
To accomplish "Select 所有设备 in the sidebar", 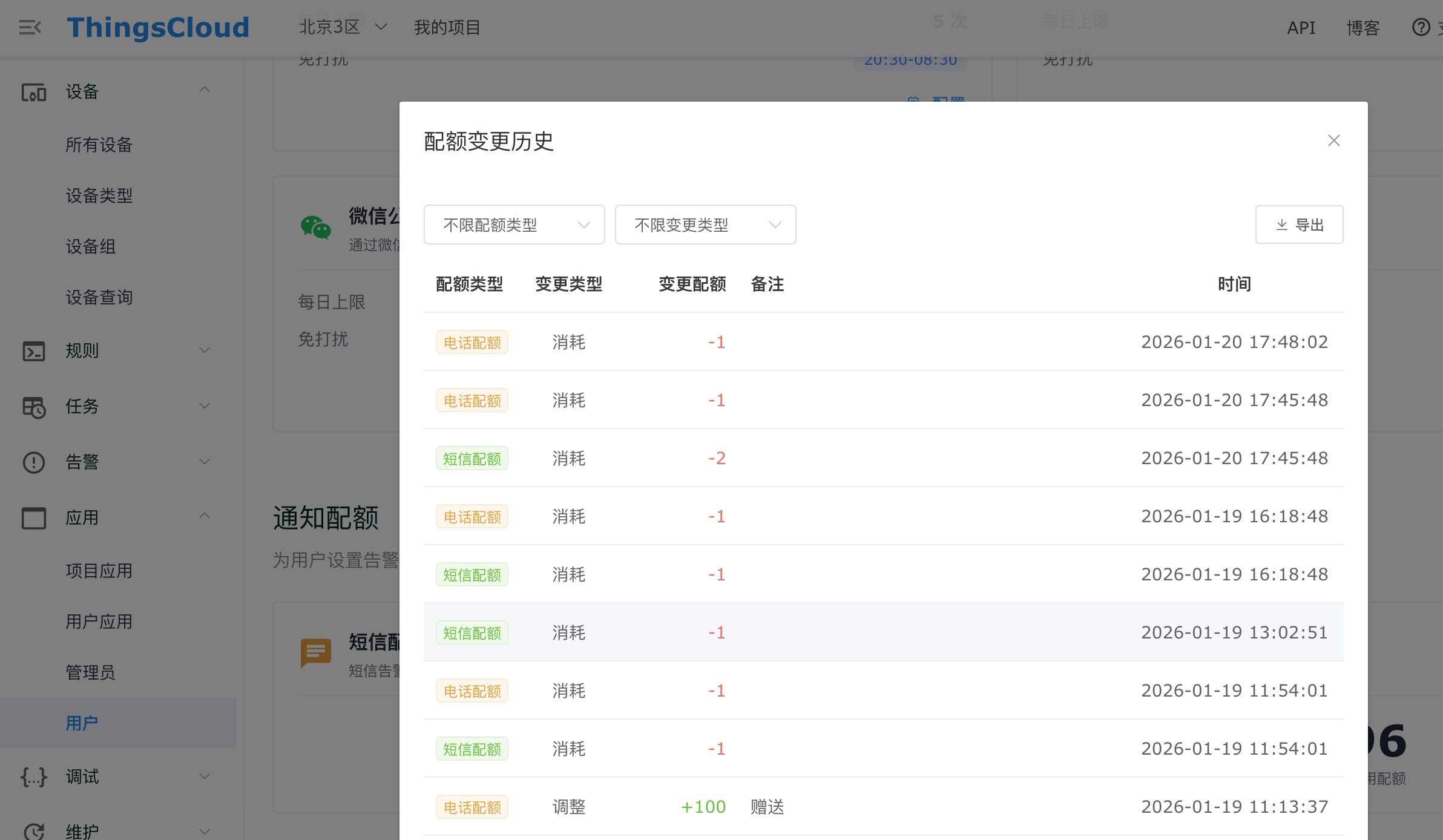I will [99, 145].
